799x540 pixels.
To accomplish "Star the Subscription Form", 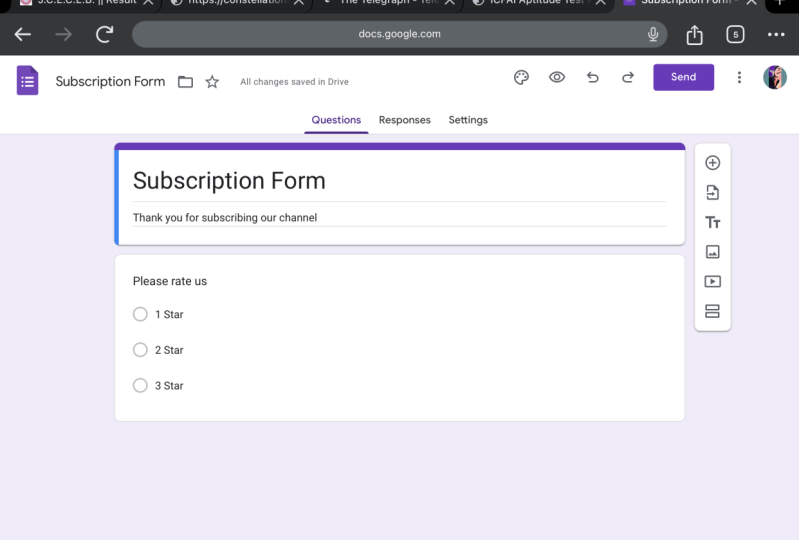I will (x=212, y=82).
